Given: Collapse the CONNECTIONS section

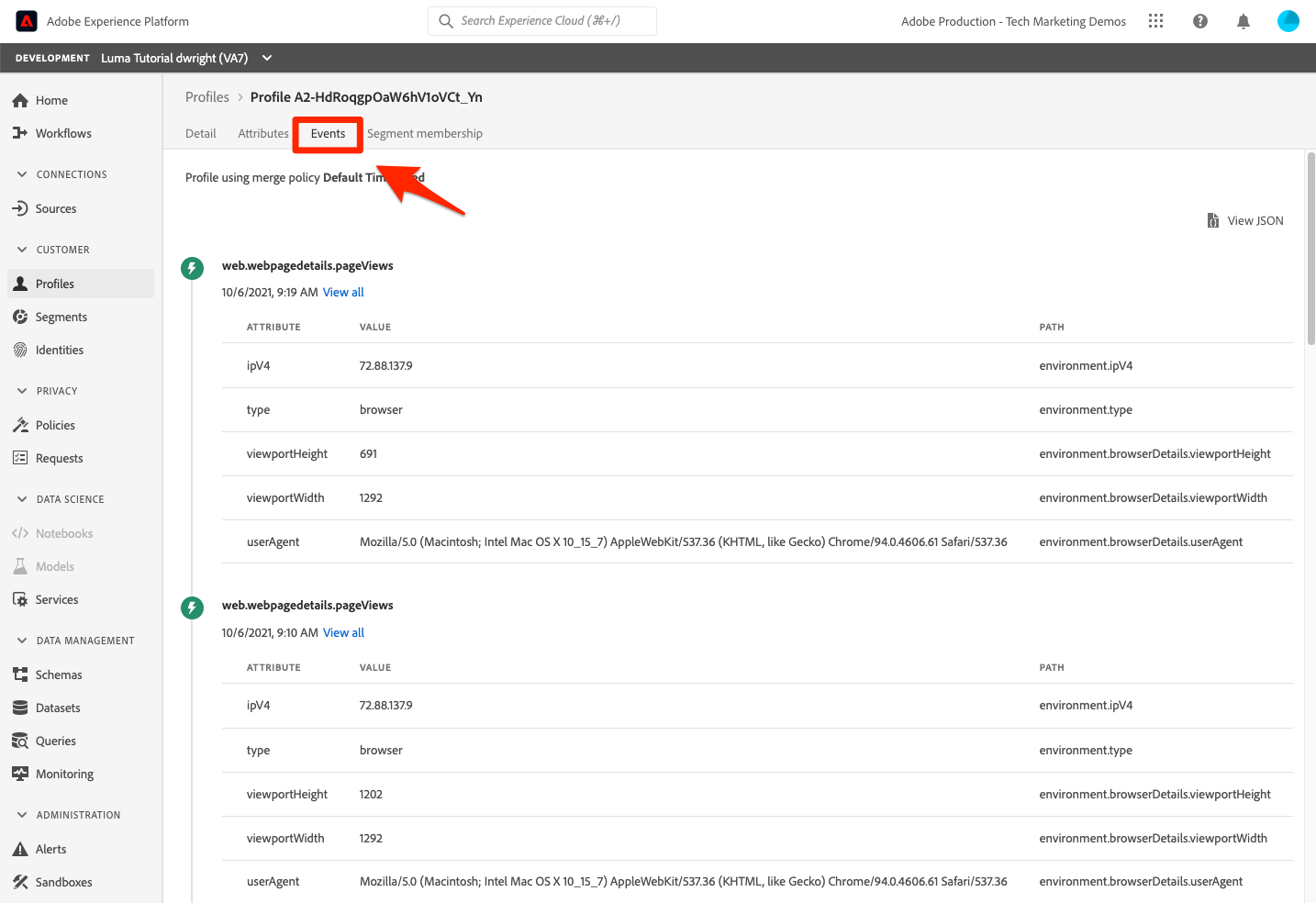Looking at the screenshot, I should (x=22, y=174).
